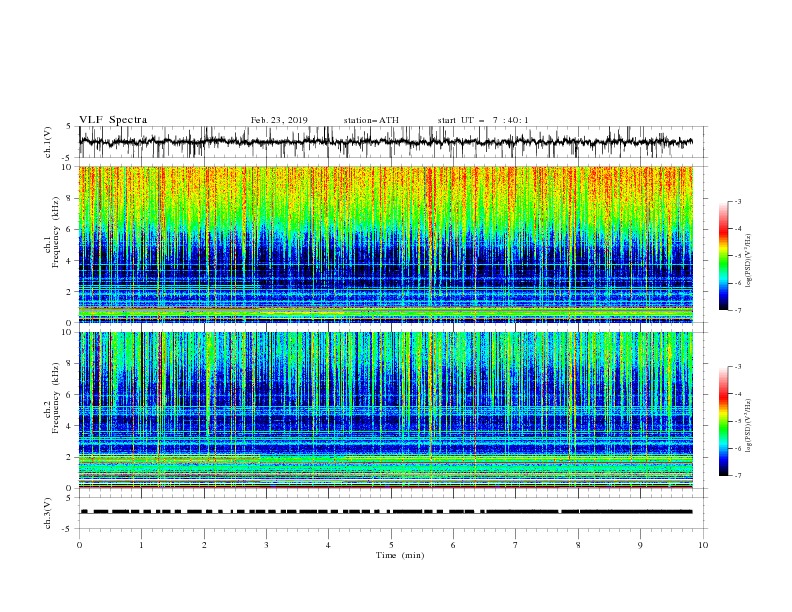
Task: Click the "station=ATH" header label
Action: (371, 120)
